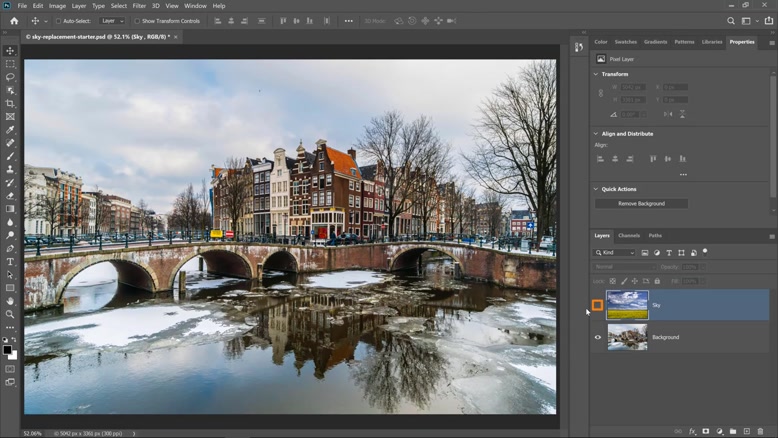Choose the Hand tool
This screenshot has height=438, width=778.
pos(10,301)
